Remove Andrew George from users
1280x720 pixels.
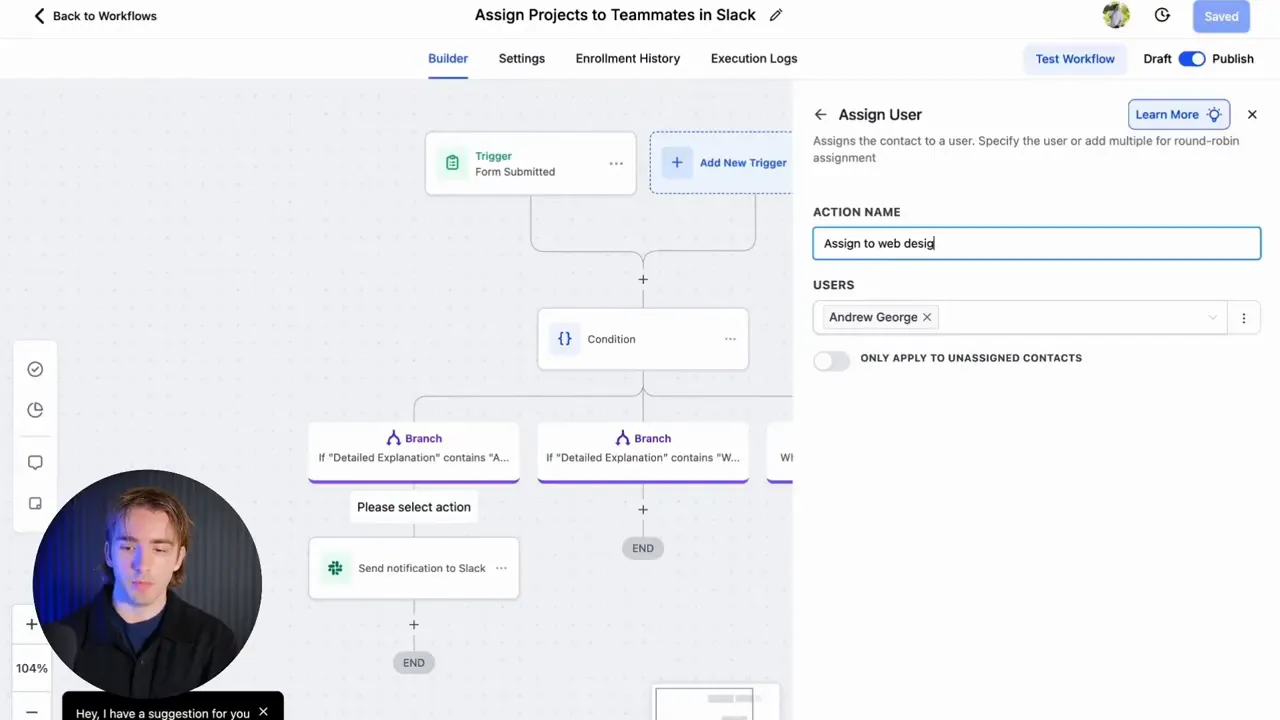(927, 317)
